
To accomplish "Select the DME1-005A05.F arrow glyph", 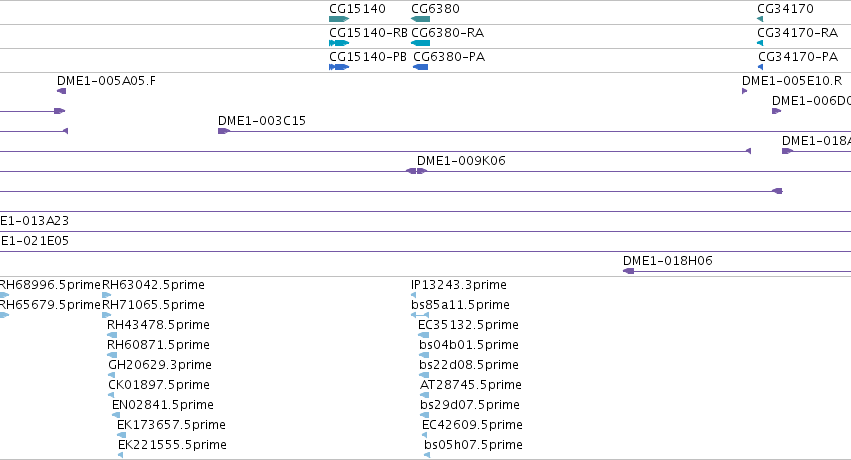I will [x=61, y=91].
